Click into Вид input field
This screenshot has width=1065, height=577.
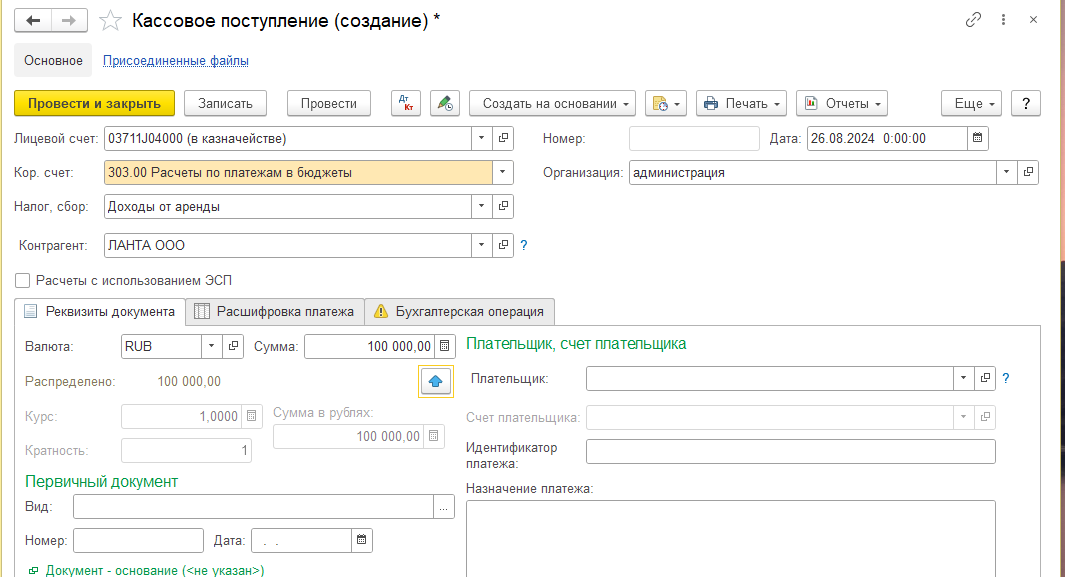[253, 507]
